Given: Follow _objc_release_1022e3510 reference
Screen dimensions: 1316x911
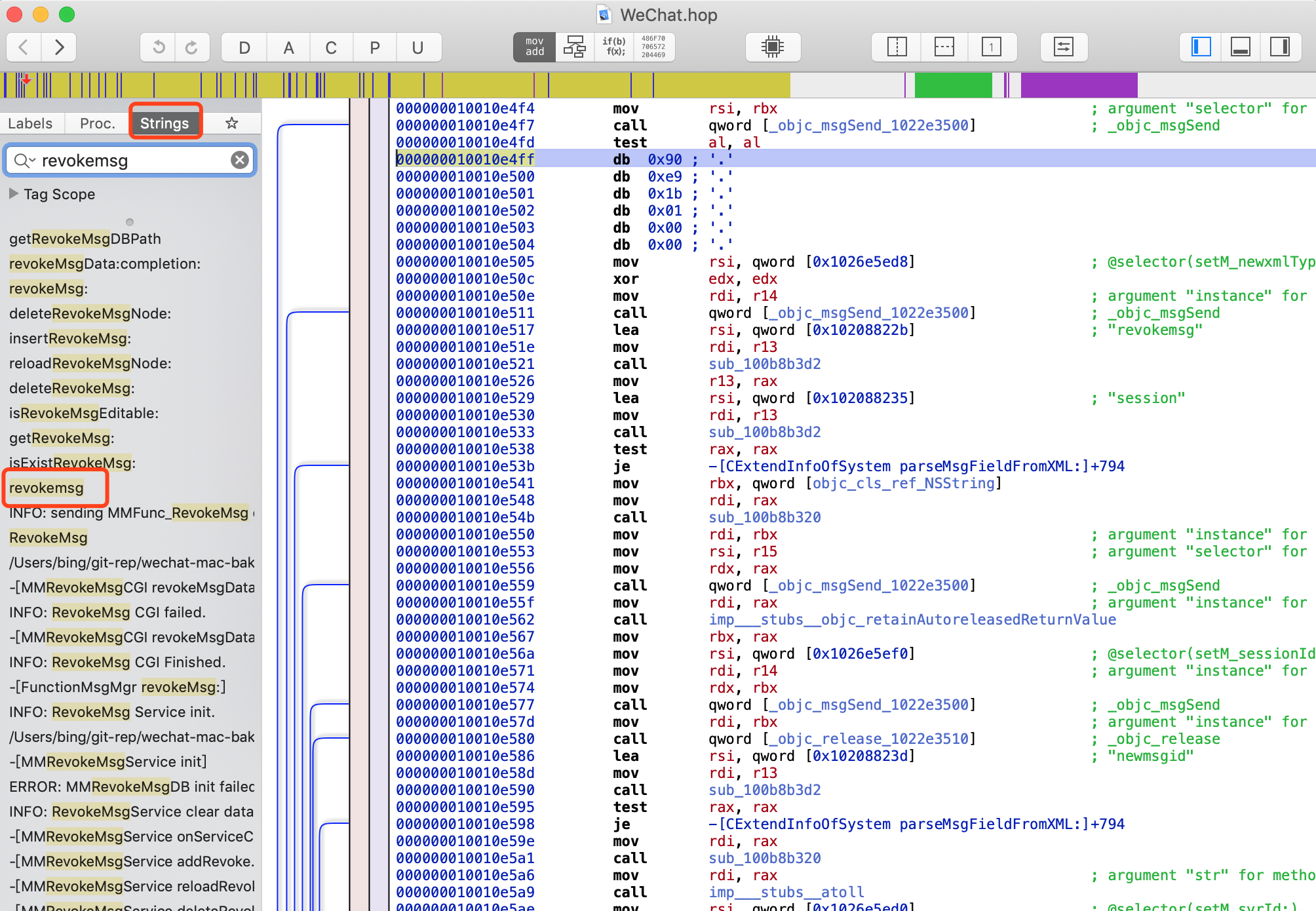Looking at the screenshot, I should 869,739.
